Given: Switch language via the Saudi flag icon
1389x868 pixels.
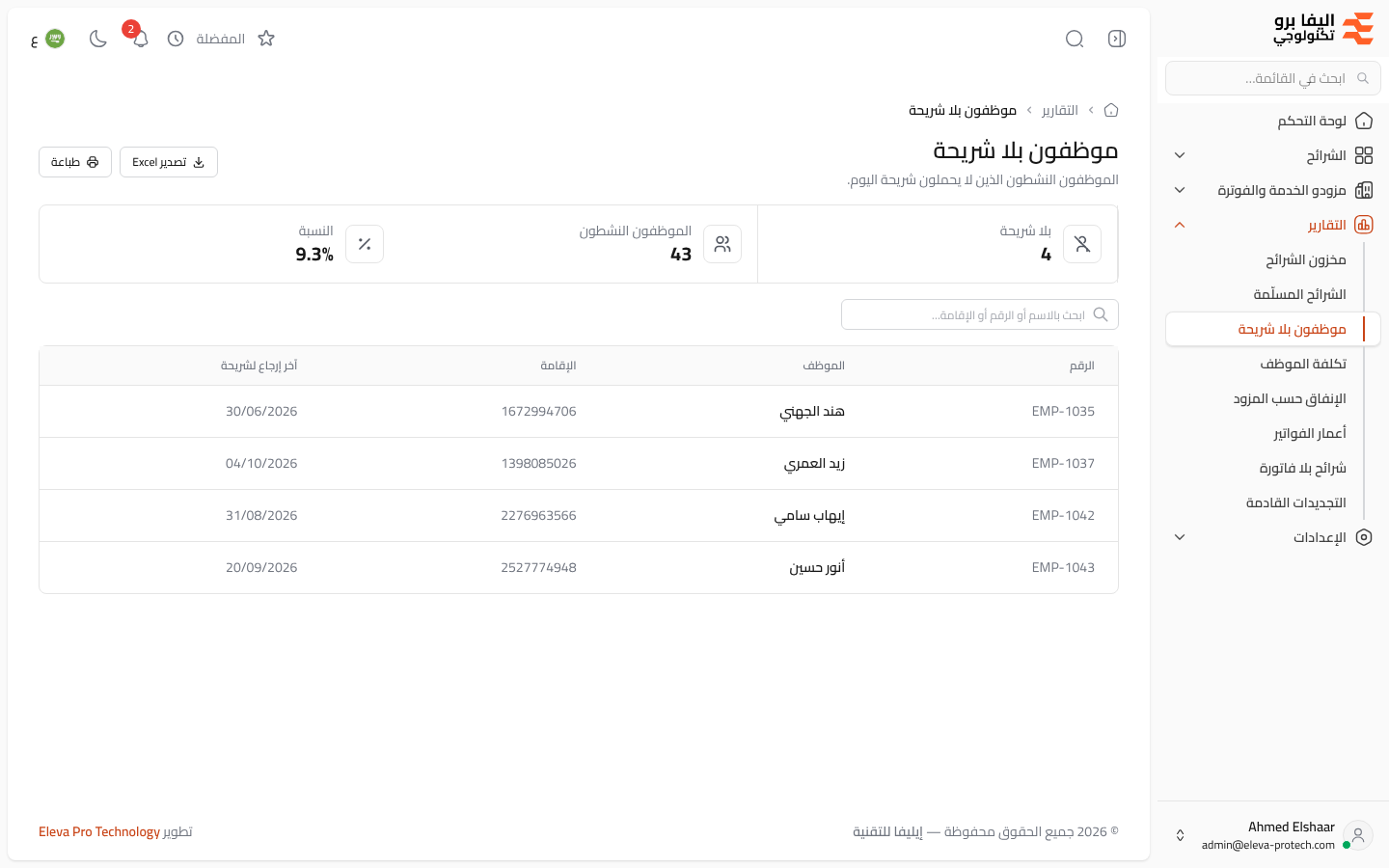Looking at the screenshot, I should tap(55, 39).
